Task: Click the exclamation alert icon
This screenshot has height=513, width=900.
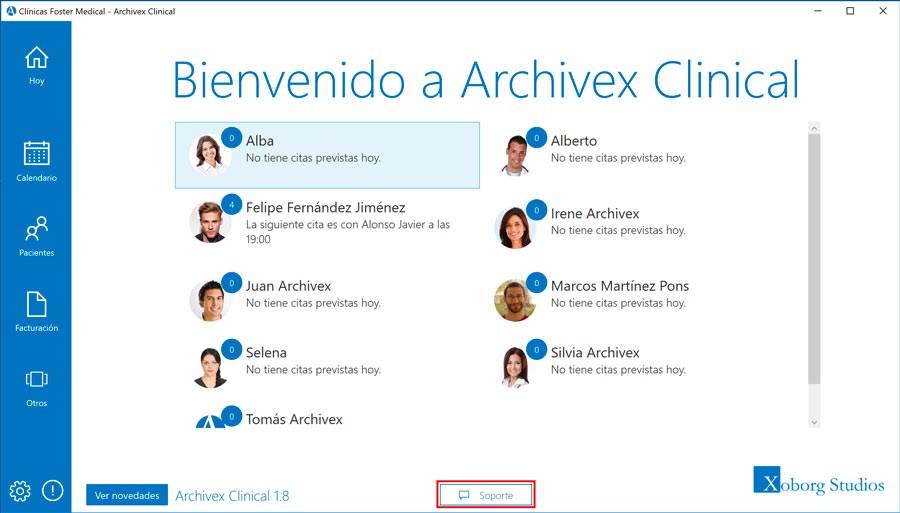Action: 53,491
